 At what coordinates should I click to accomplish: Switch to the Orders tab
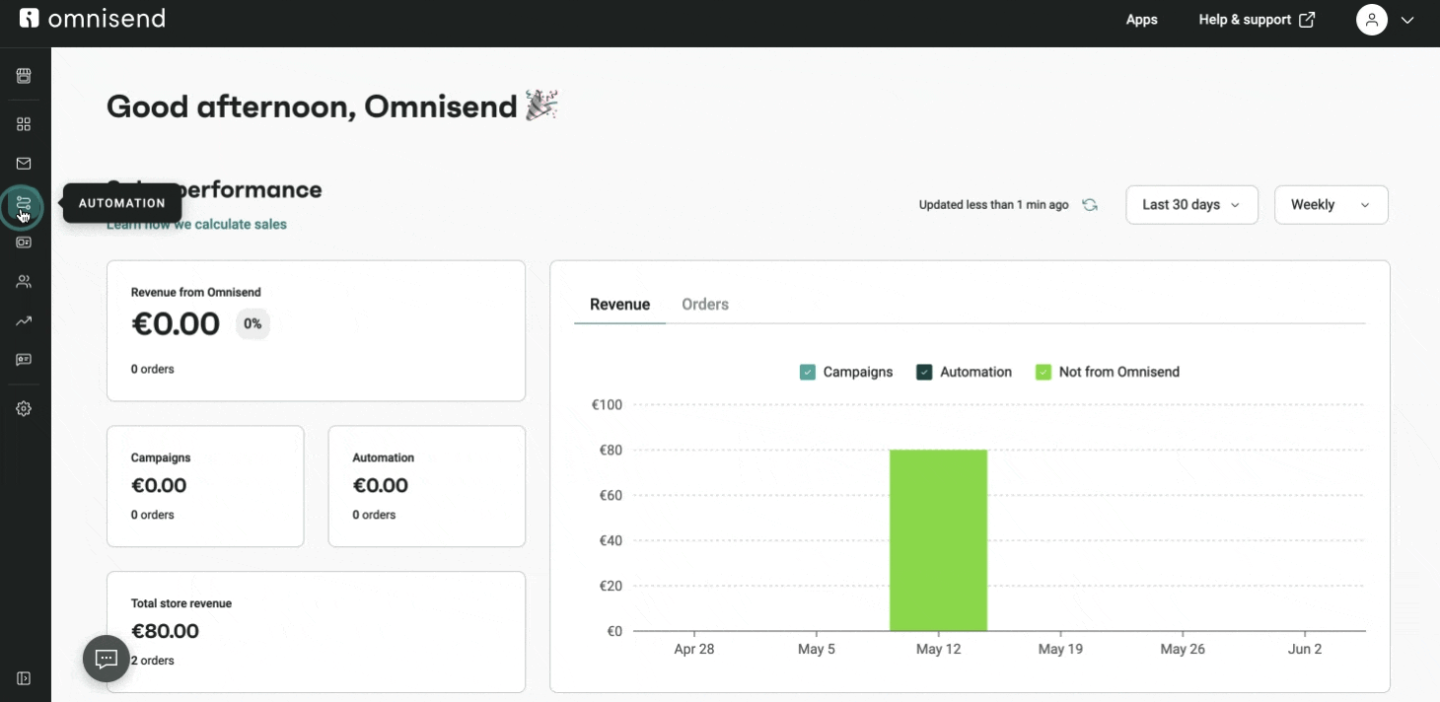pyautogui.click(x=705, y=305)
